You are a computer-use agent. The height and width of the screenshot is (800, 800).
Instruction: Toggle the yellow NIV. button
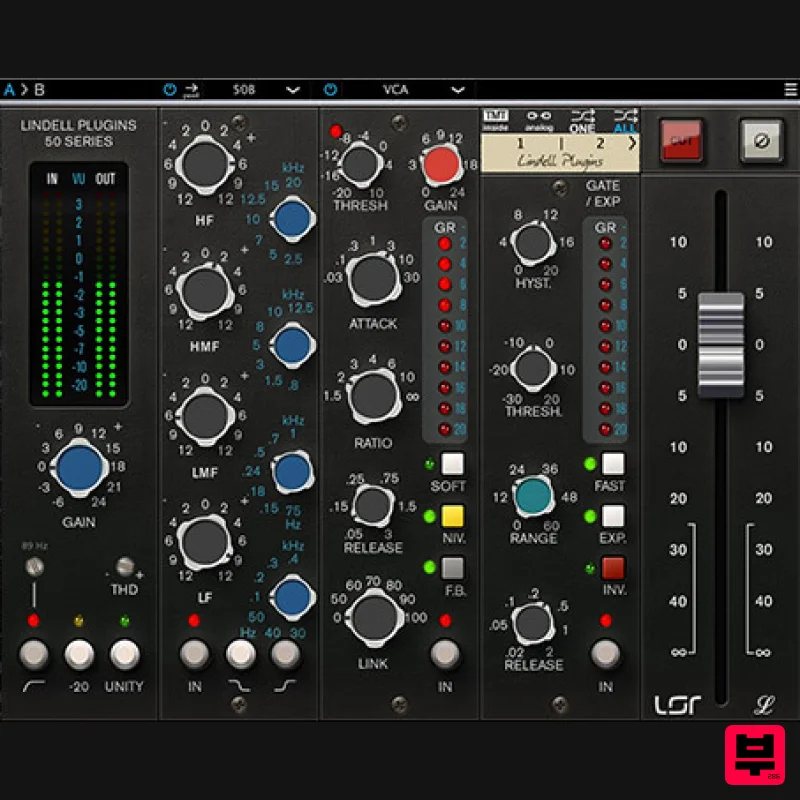tap(453, 516)
